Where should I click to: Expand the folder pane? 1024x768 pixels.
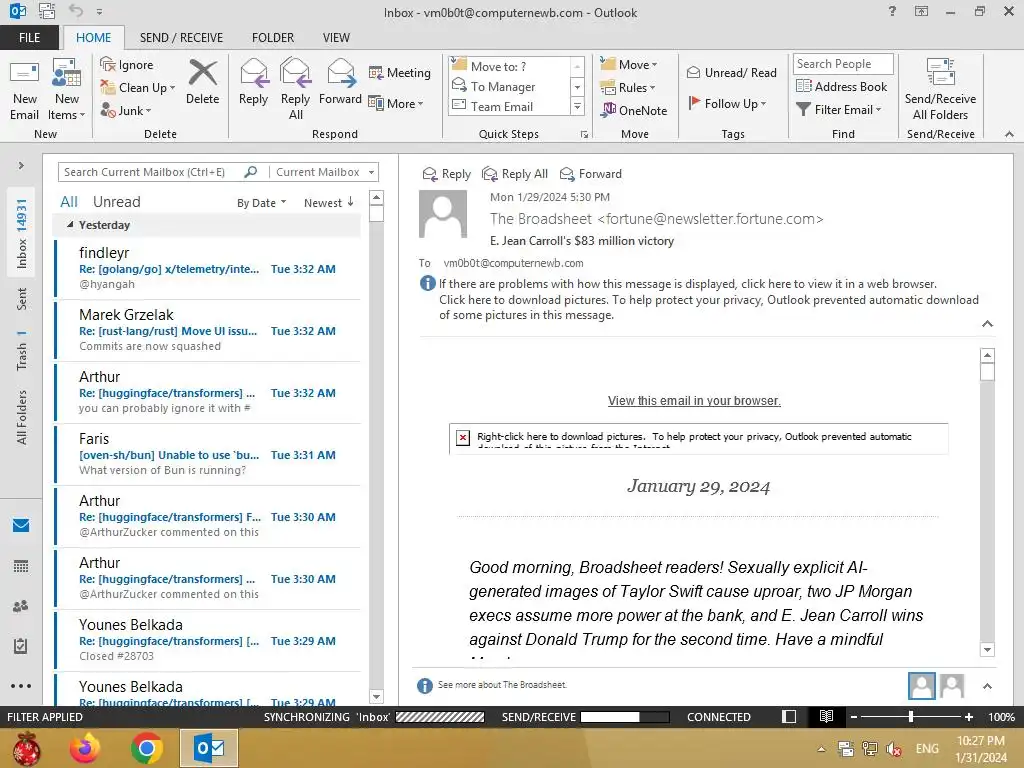point(21,165)
